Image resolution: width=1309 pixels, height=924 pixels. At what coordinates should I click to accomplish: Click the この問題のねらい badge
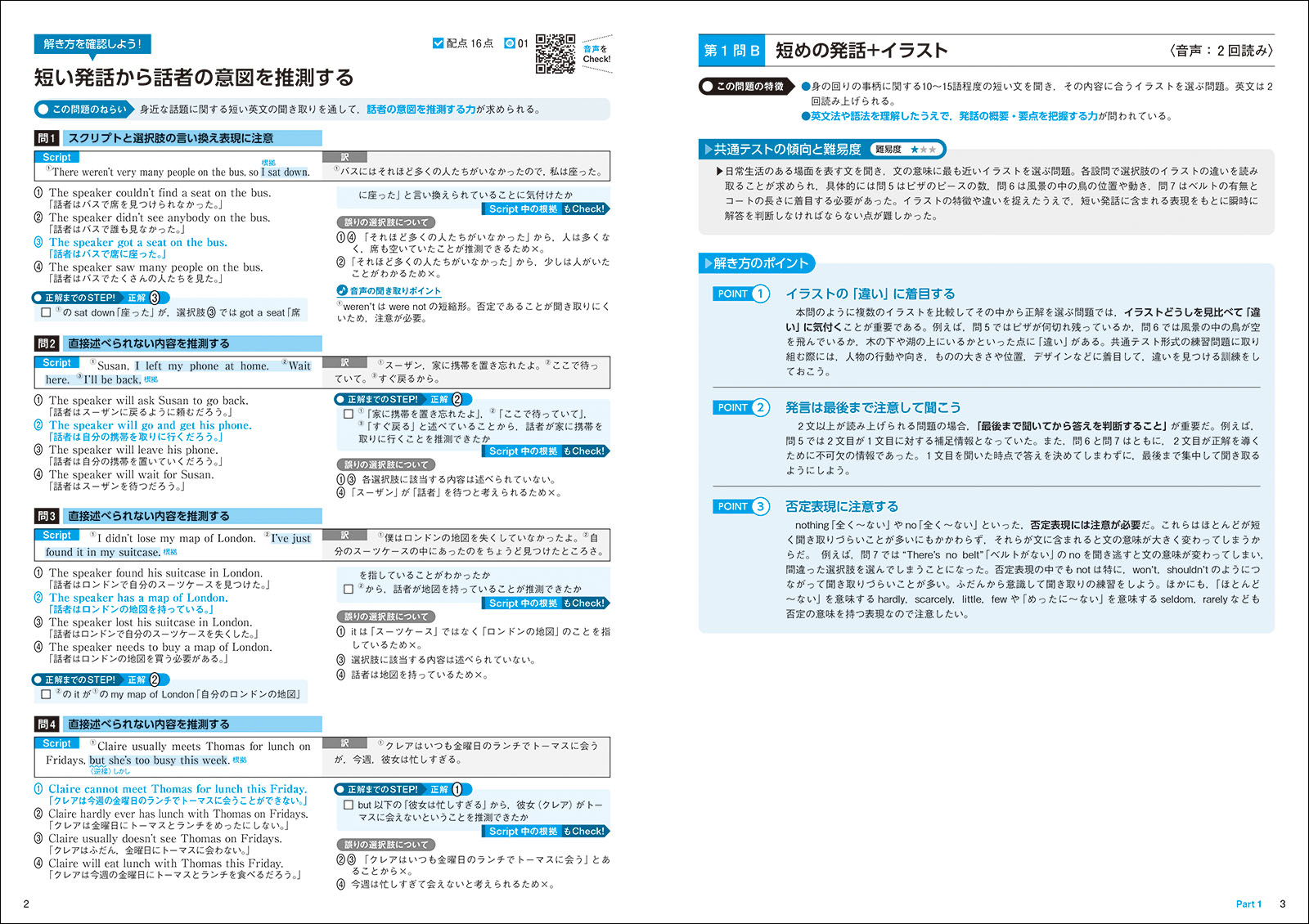(83, 109)
